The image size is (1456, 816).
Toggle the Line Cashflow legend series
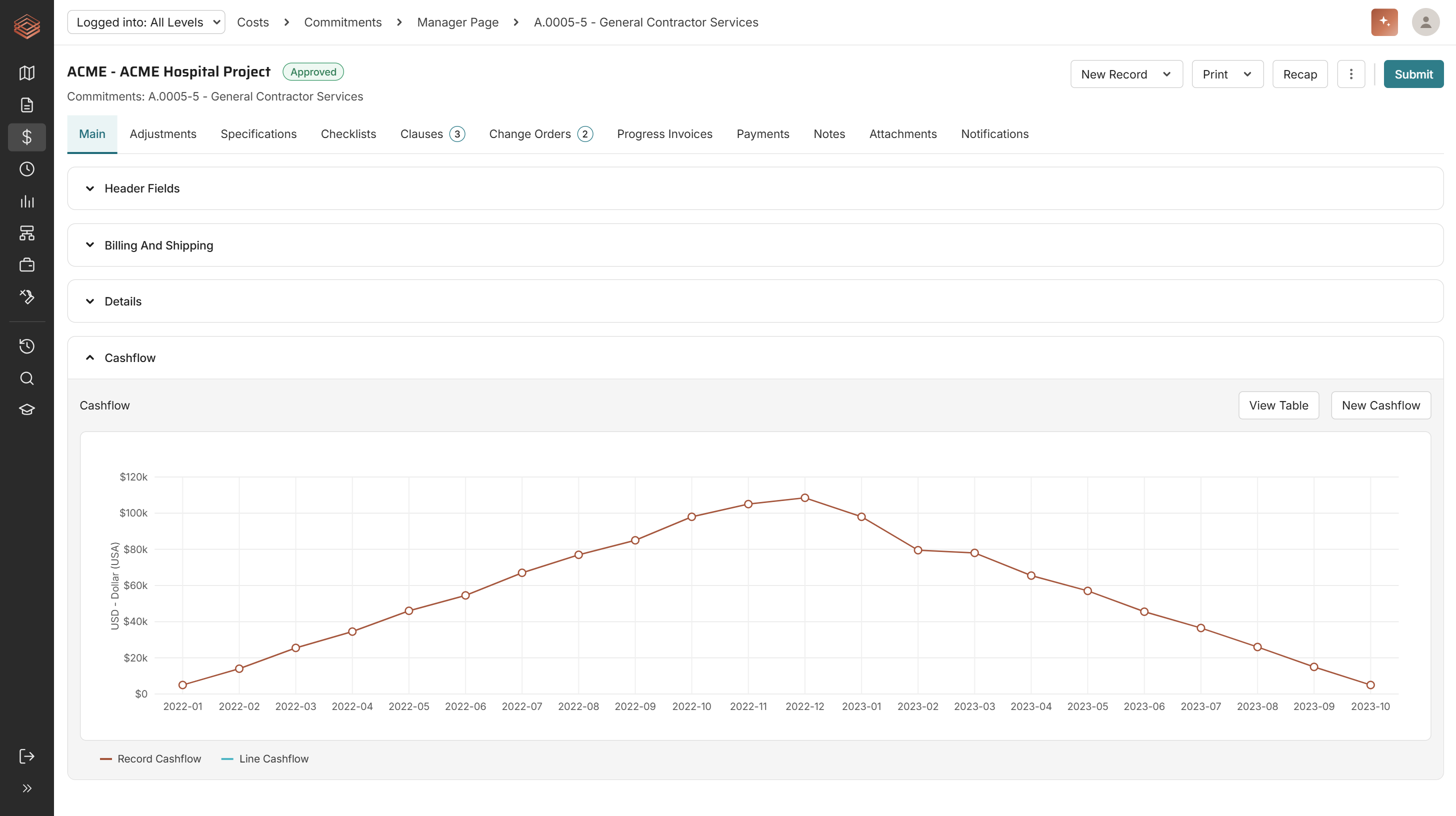(265, 758)
